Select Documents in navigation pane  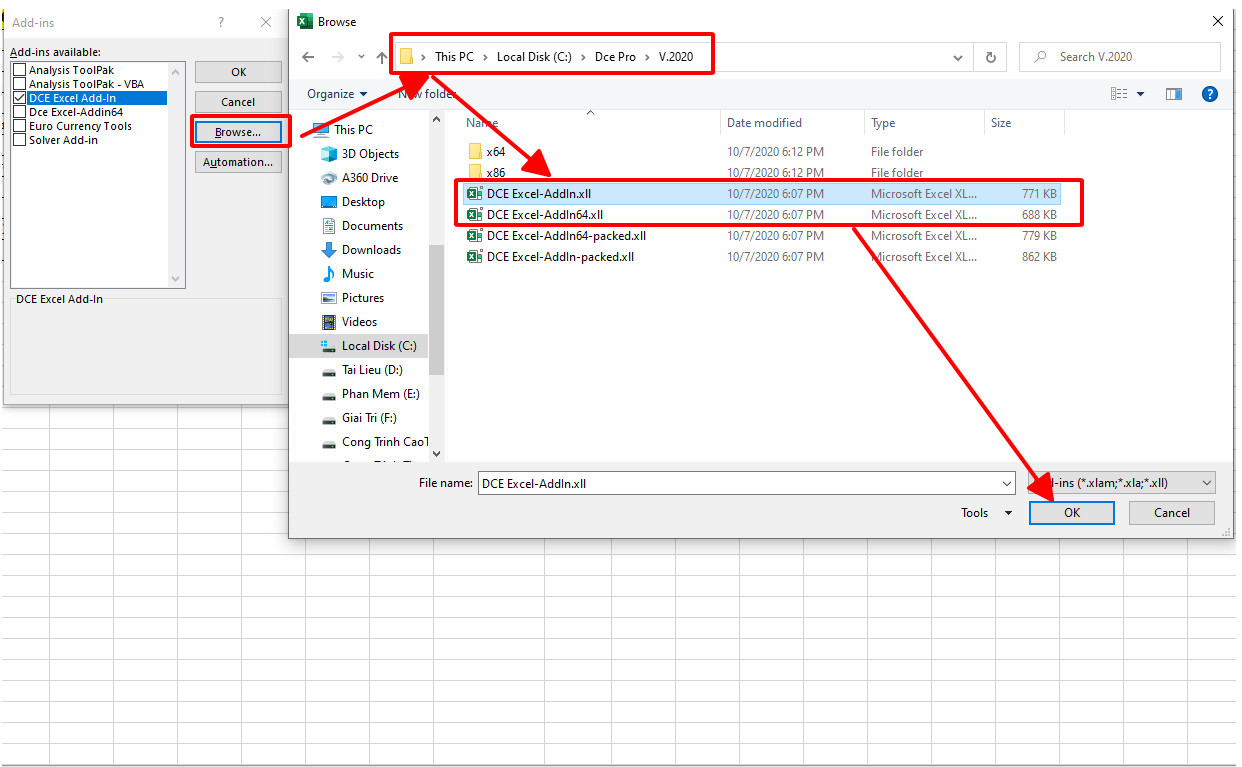point(372,226)
